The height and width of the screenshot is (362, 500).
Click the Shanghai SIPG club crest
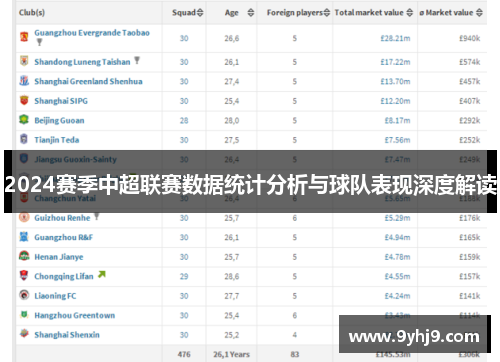tap(24, 100)
